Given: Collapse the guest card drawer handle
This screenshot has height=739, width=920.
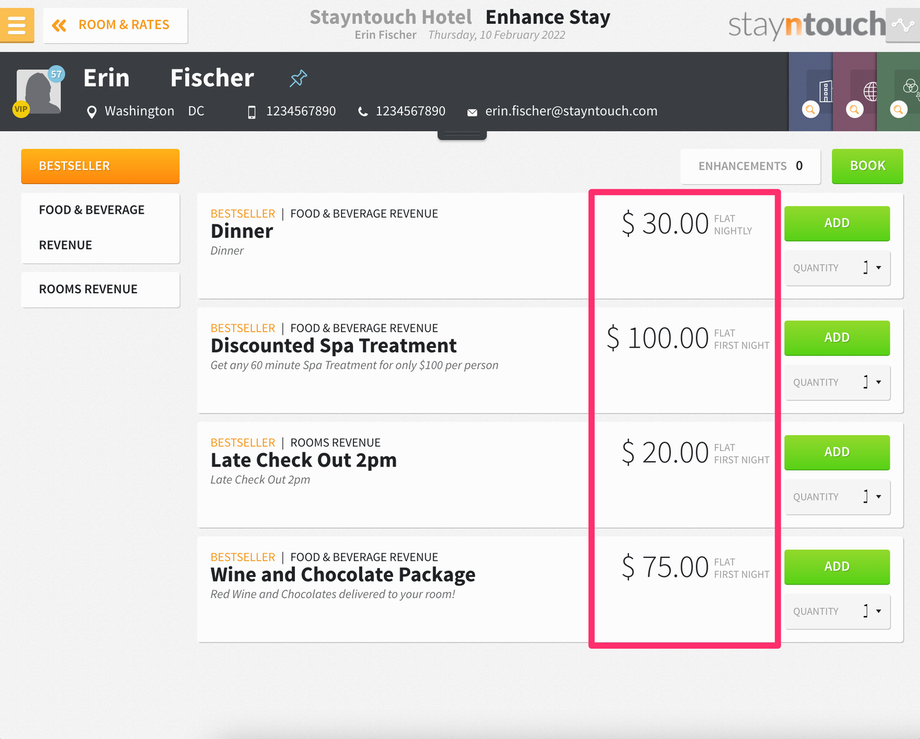Looking at the screenshot, I should [462, 135].
